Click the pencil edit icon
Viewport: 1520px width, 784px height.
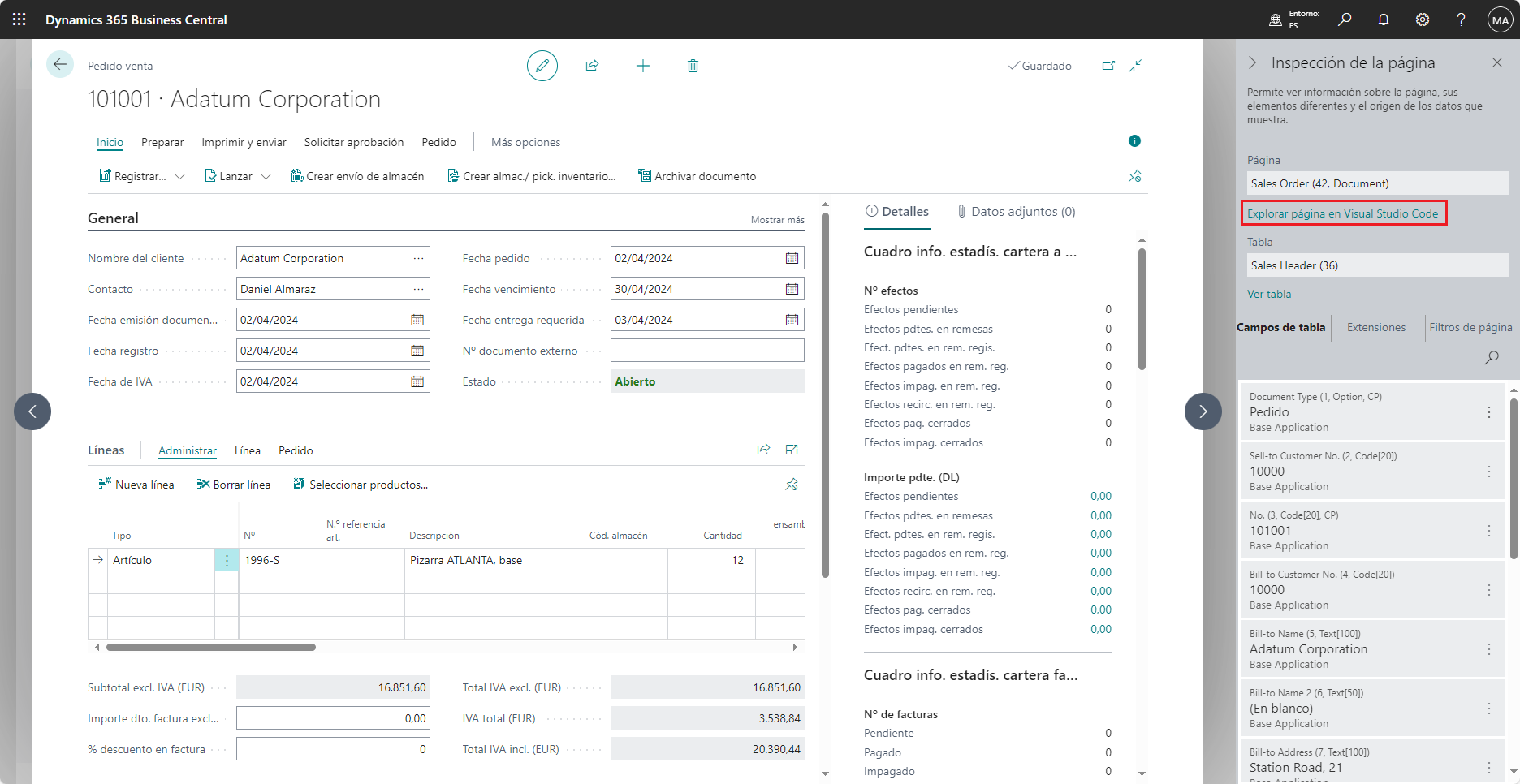(542, 66)
